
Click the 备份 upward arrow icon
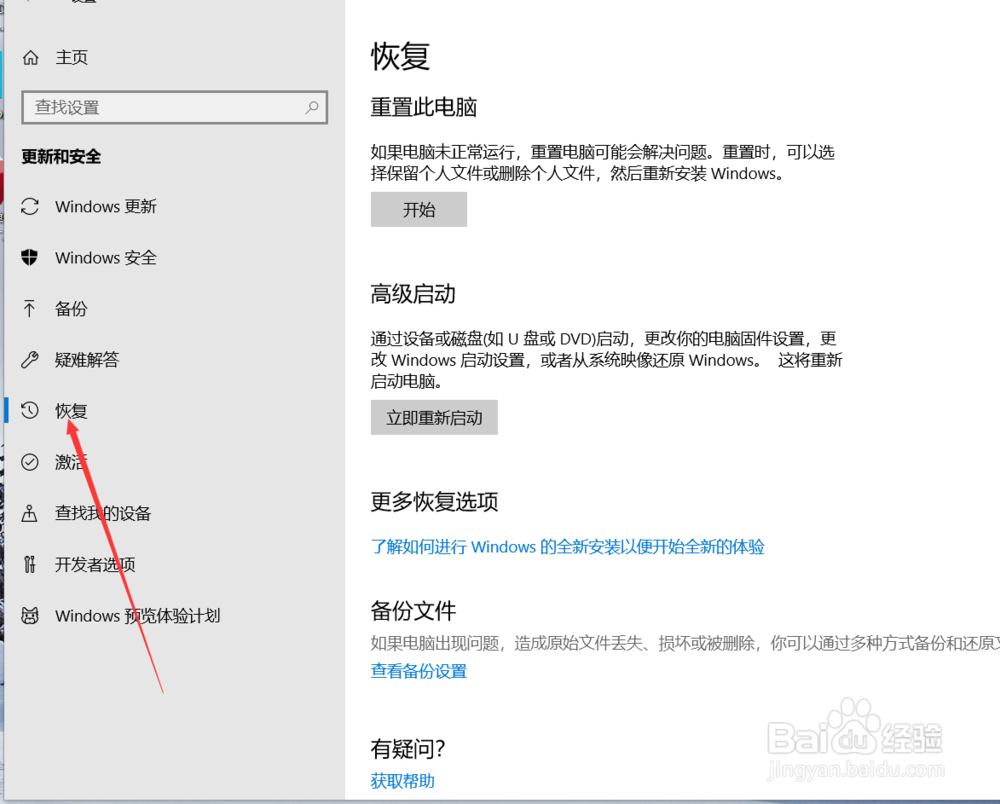click(29, 309)
